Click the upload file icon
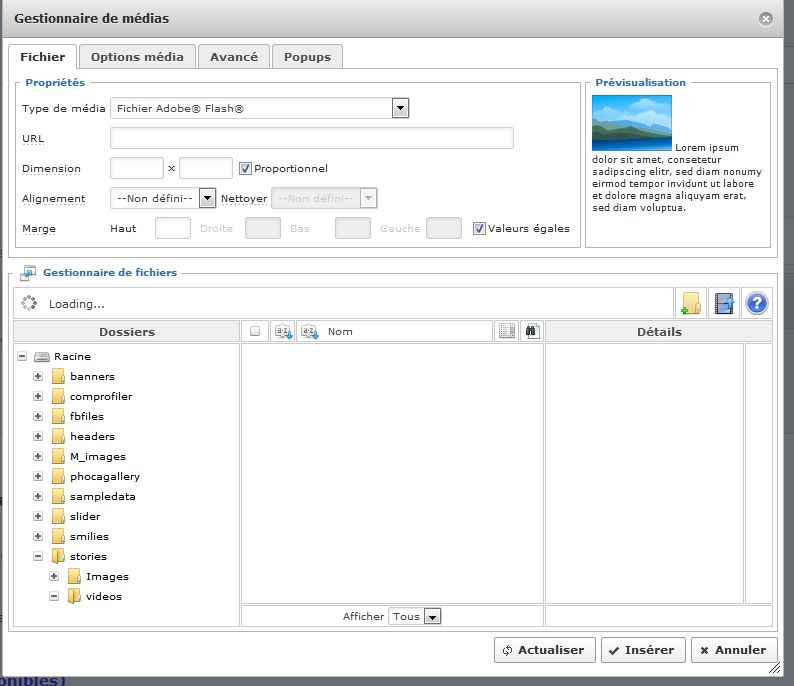Image resolution: width=794 pixels, height=686 pixels. 724,303
